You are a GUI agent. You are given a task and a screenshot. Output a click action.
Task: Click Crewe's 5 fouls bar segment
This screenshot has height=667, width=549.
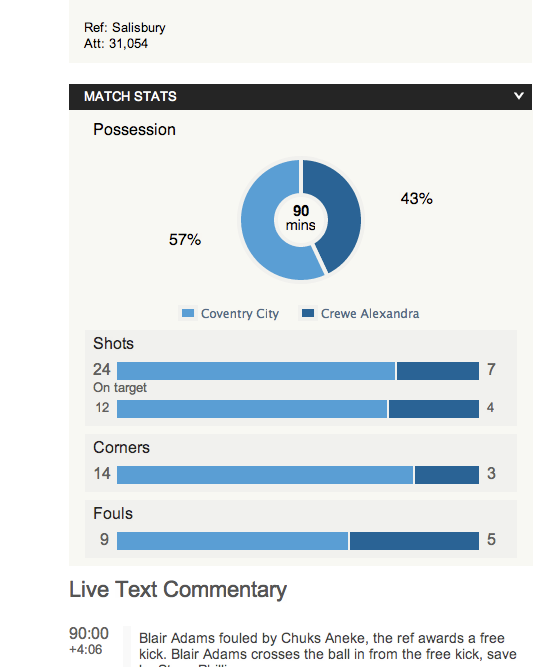coord(415,541)
